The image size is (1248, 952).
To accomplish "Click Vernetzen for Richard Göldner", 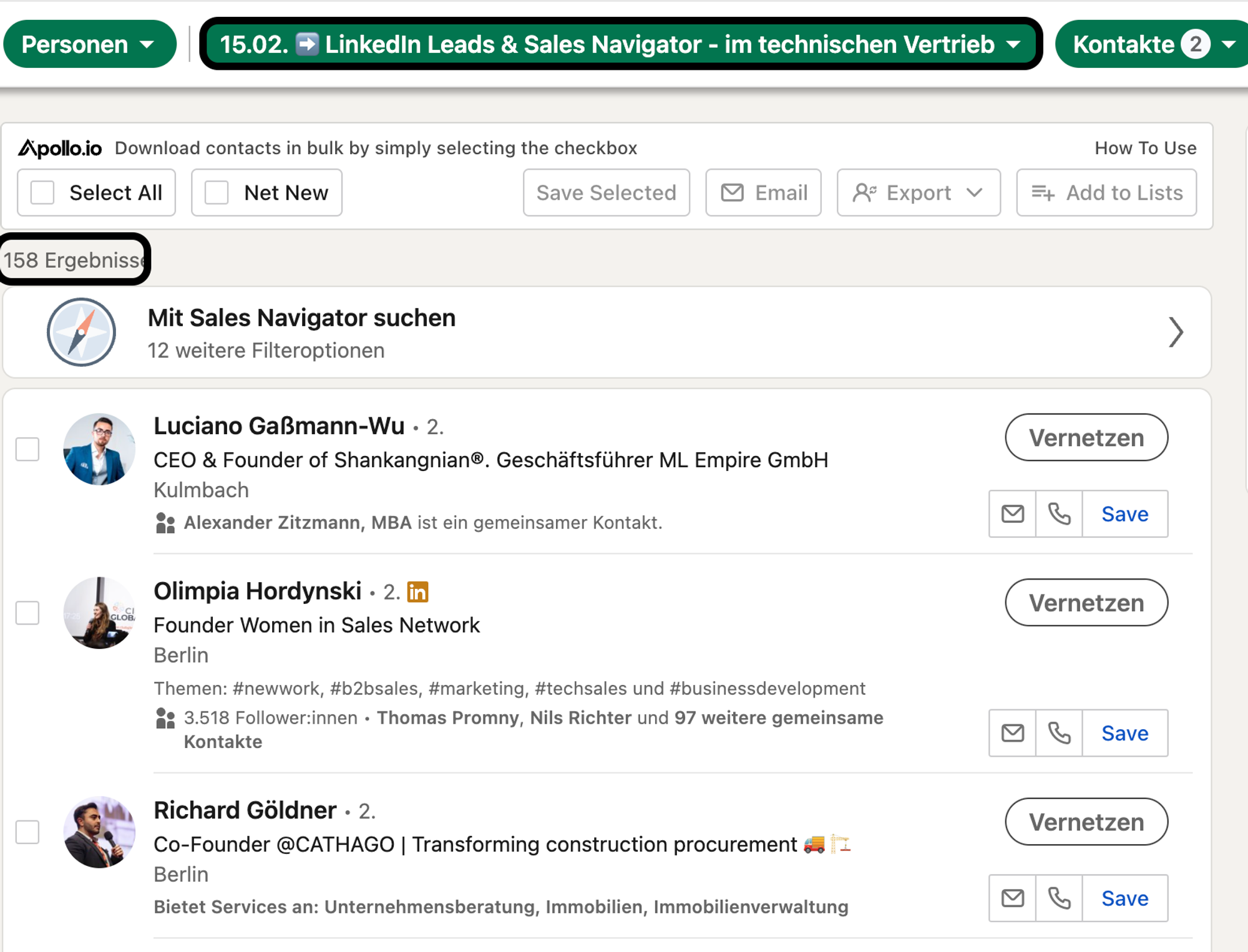I will 1086,822.
